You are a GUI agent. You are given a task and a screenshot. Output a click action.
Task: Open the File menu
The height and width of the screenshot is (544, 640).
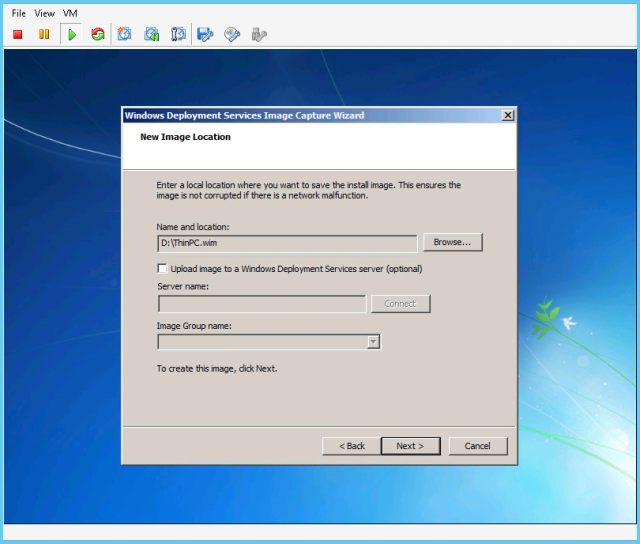19,13
